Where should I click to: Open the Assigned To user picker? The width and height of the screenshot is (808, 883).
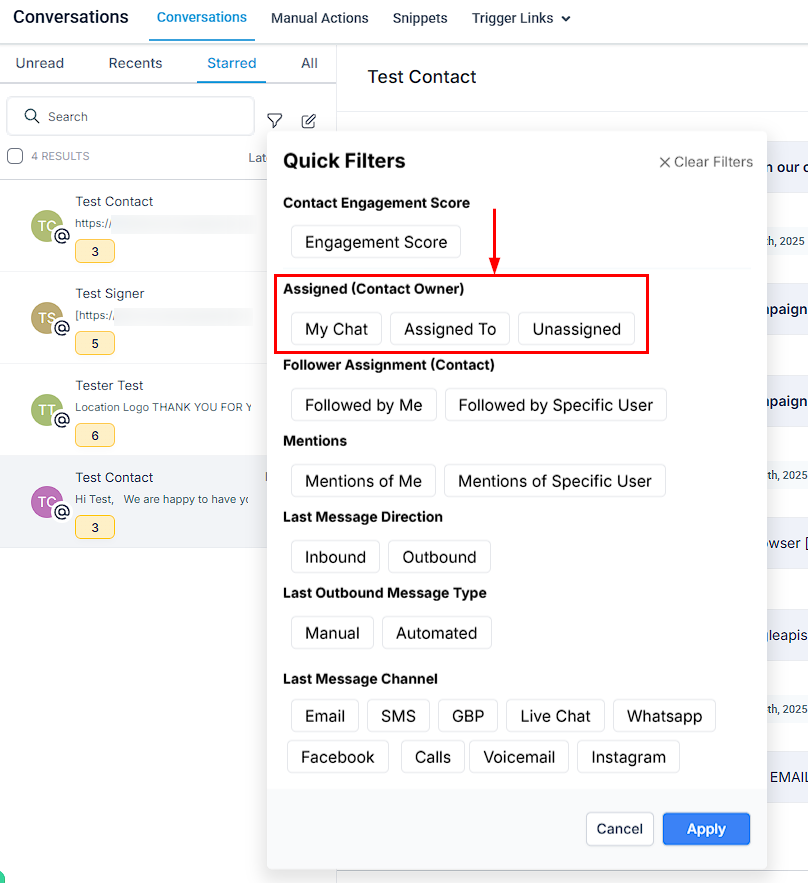pyautogui.click(x=450, y=329)
